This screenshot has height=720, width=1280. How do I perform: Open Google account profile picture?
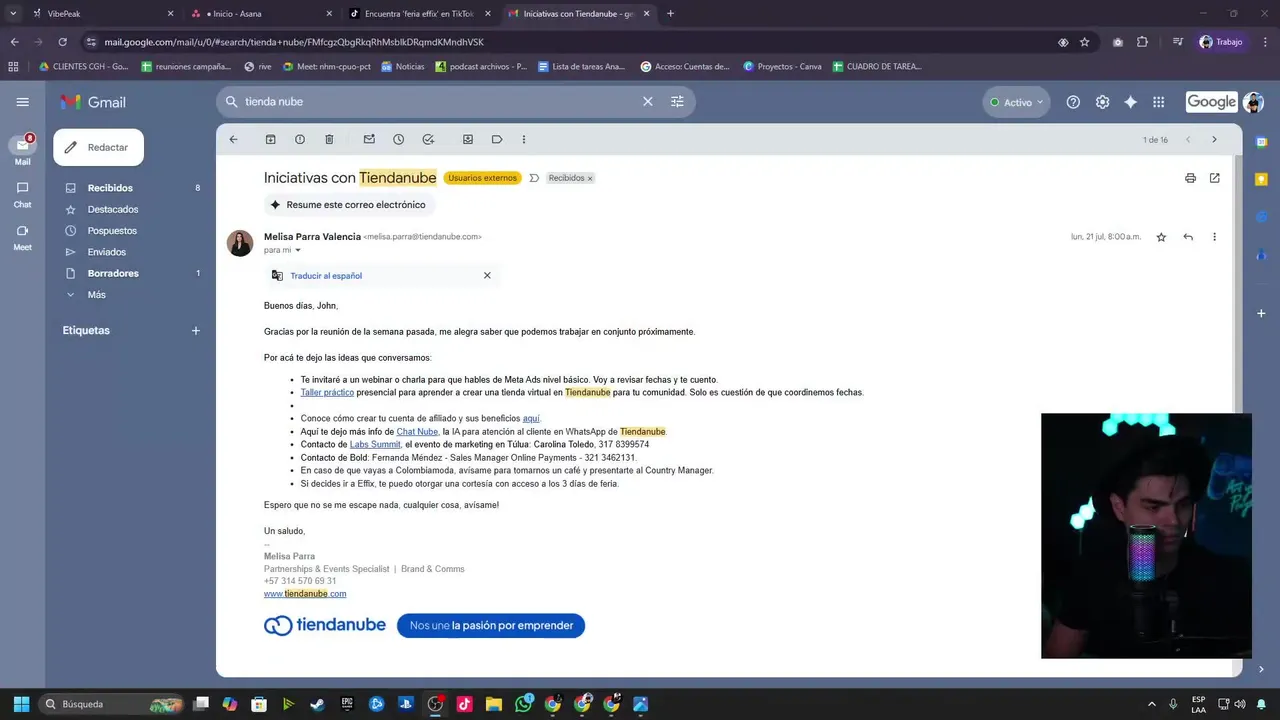[1253, 102]
